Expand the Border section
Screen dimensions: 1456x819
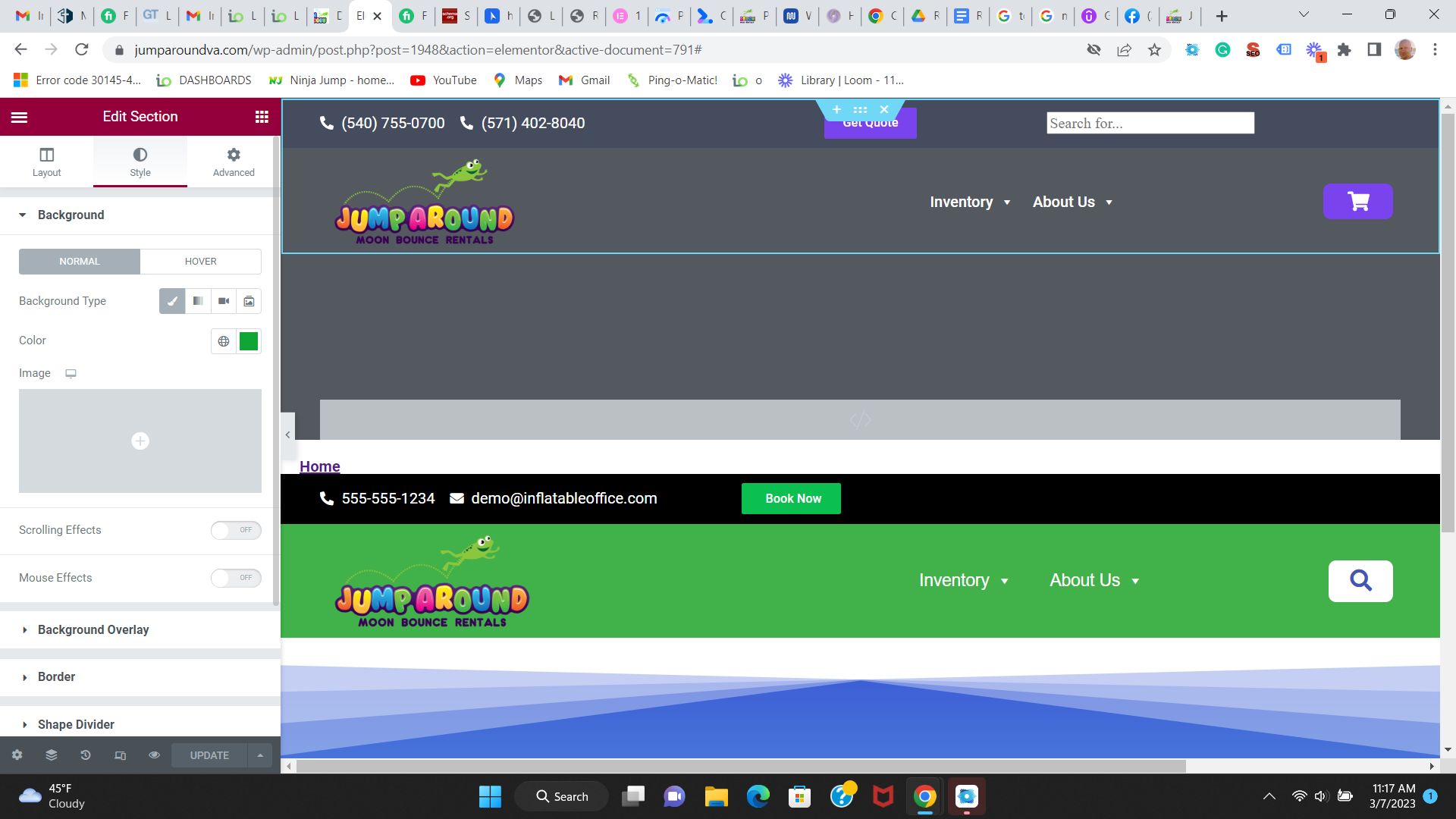pyautogui.click(x=57, y=676)
